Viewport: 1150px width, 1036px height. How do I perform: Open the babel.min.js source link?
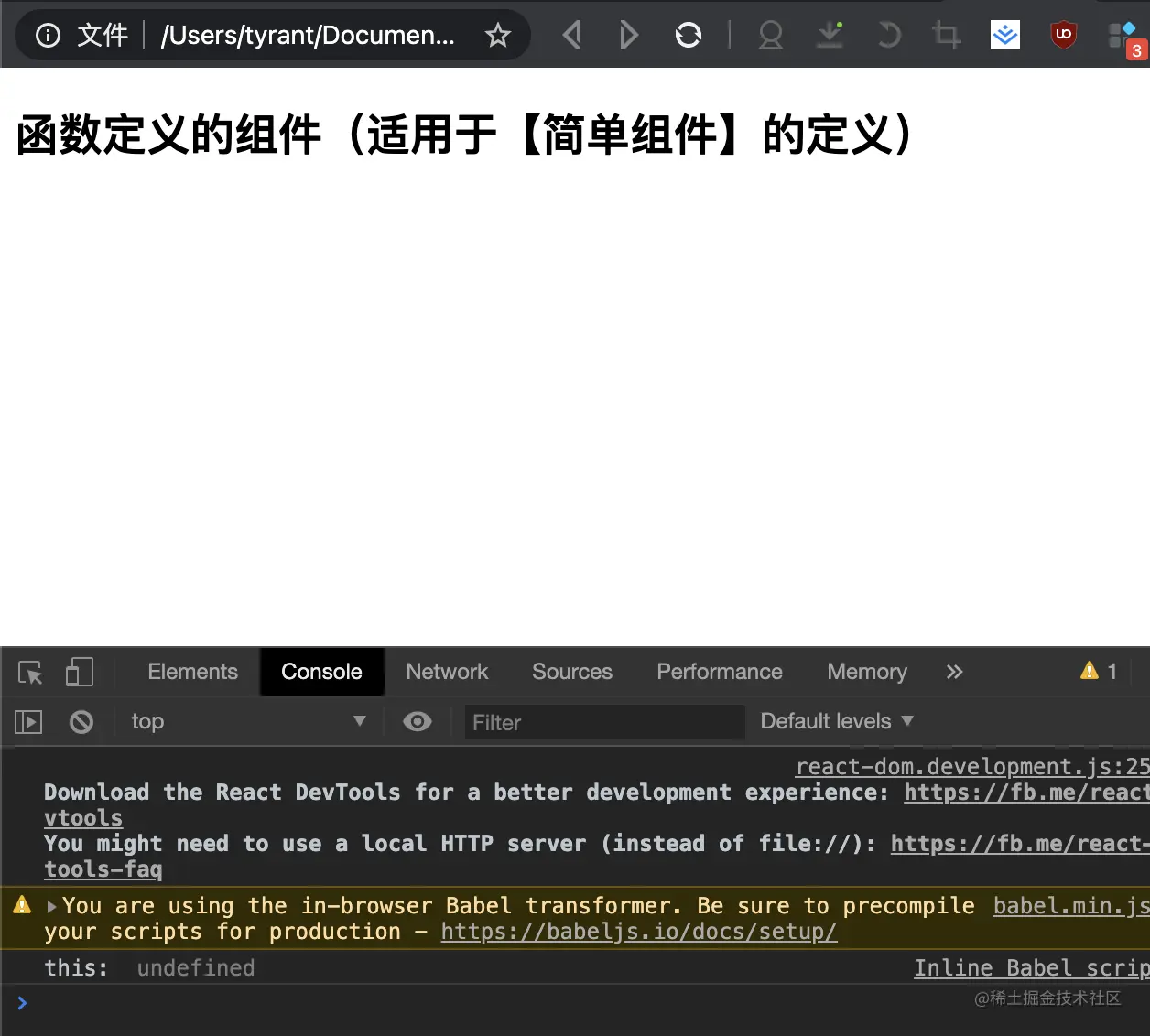pyautogui.click(x=1071, y=905)
